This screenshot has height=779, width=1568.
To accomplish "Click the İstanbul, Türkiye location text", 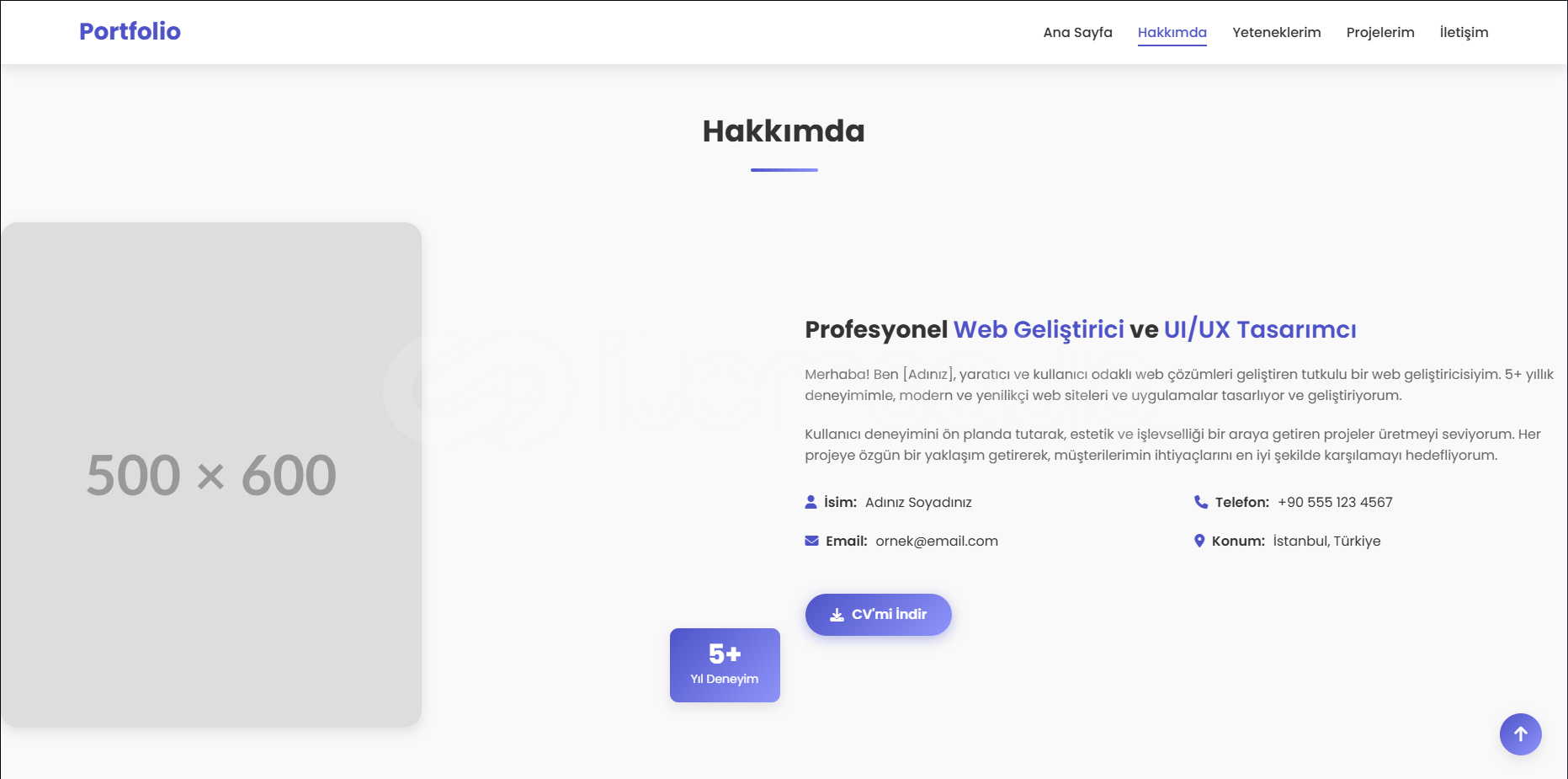I will point(1326,541).
